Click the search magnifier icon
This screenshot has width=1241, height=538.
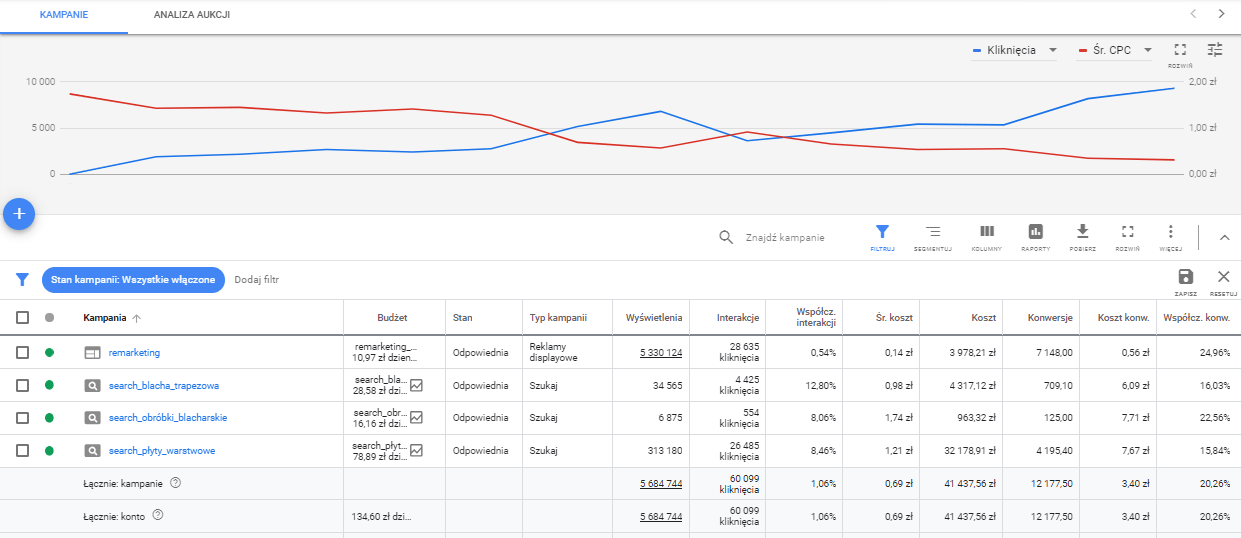(x=727, y=238)
